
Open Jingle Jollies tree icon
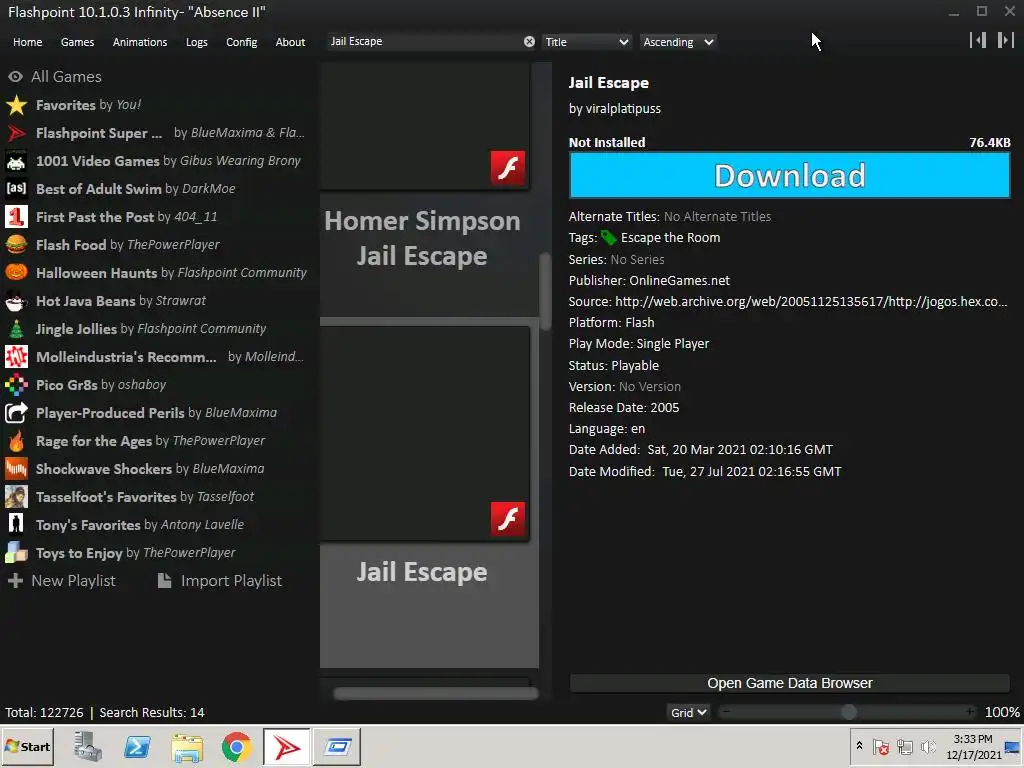[x=16, y=329]
